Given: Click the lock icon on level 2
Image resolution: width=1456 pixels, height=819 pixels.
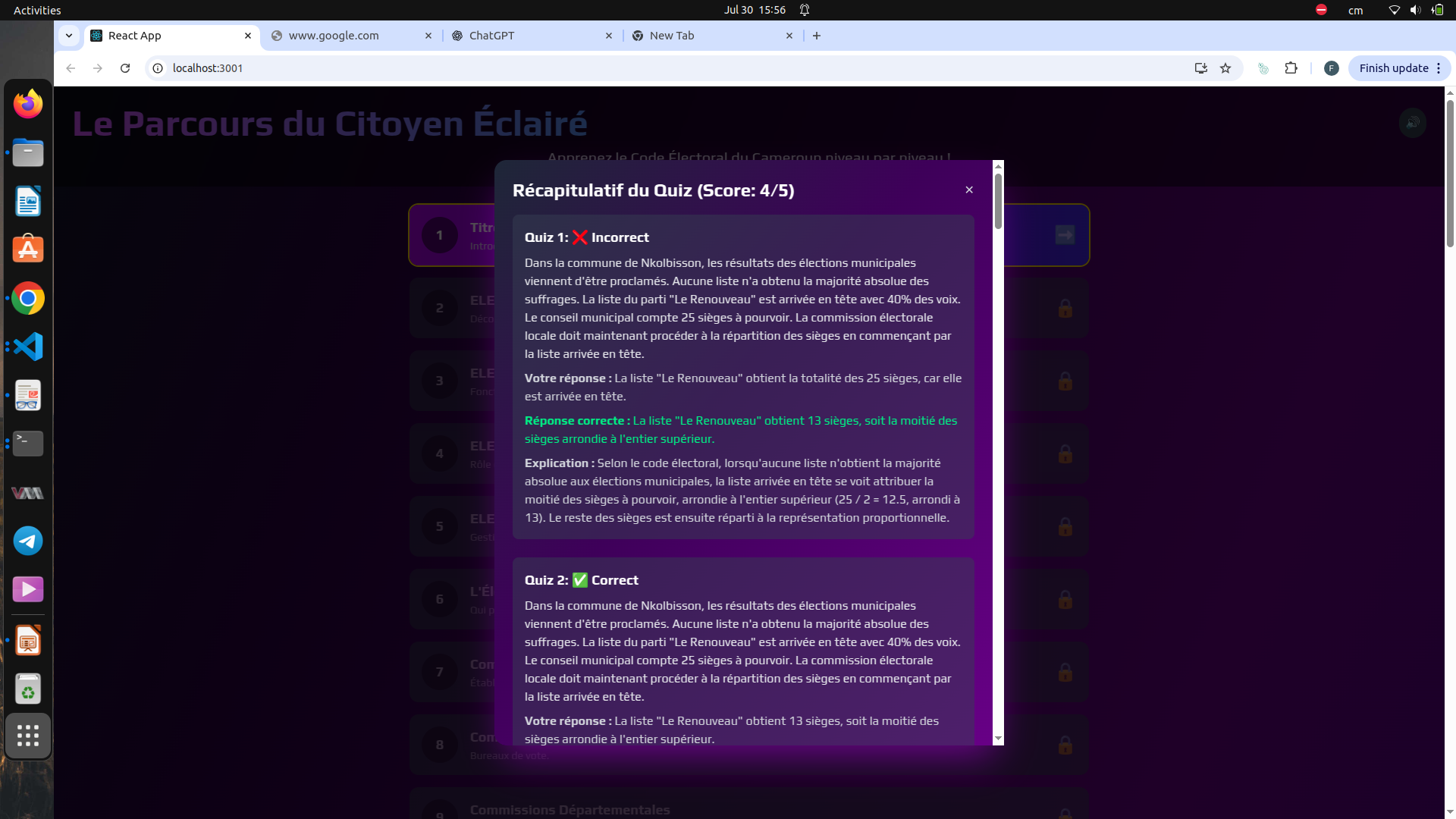Looking at the screenshot, I should [1065, 309].
